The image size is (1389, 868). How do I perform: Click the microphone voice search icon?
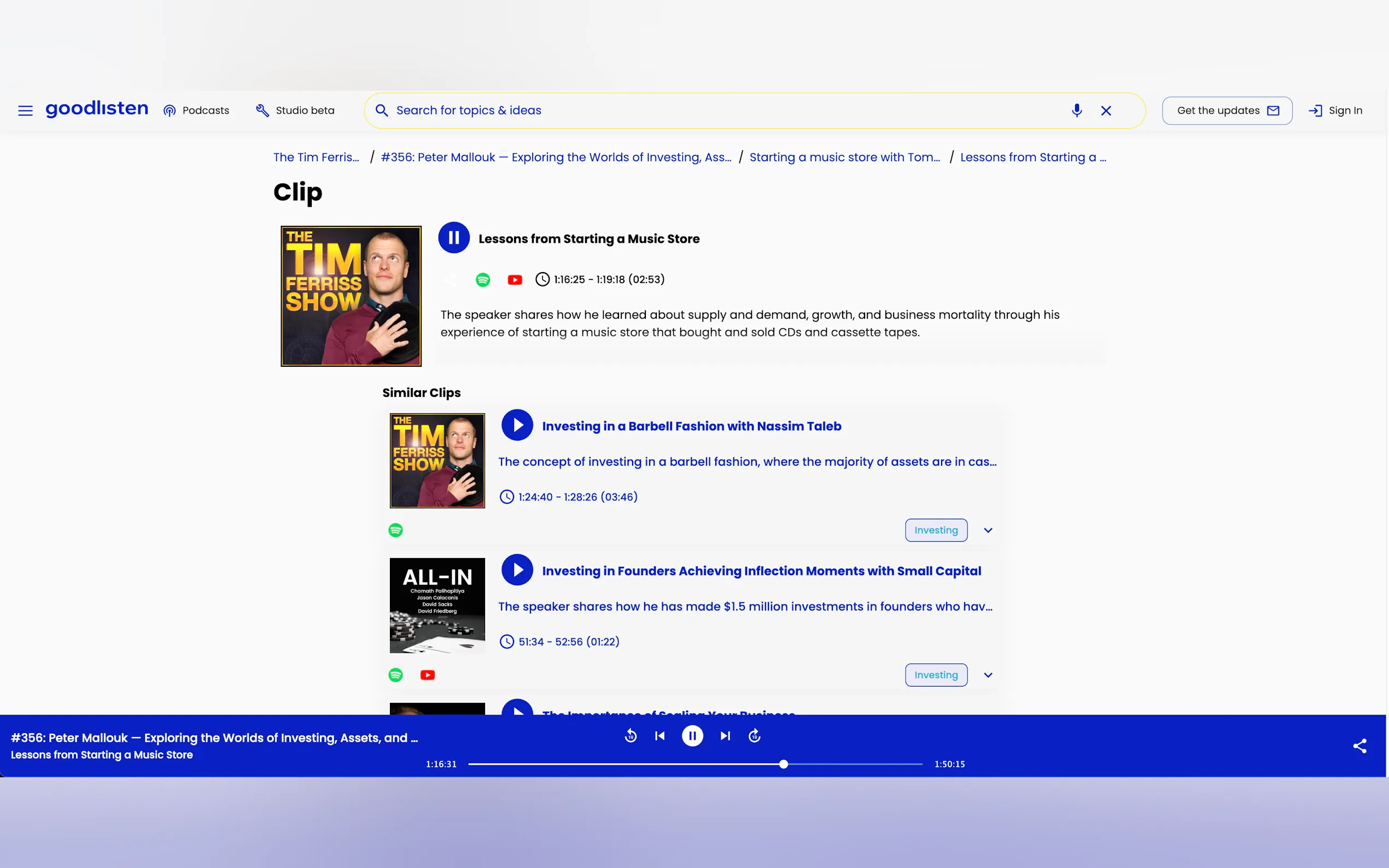pos(1077,110)
